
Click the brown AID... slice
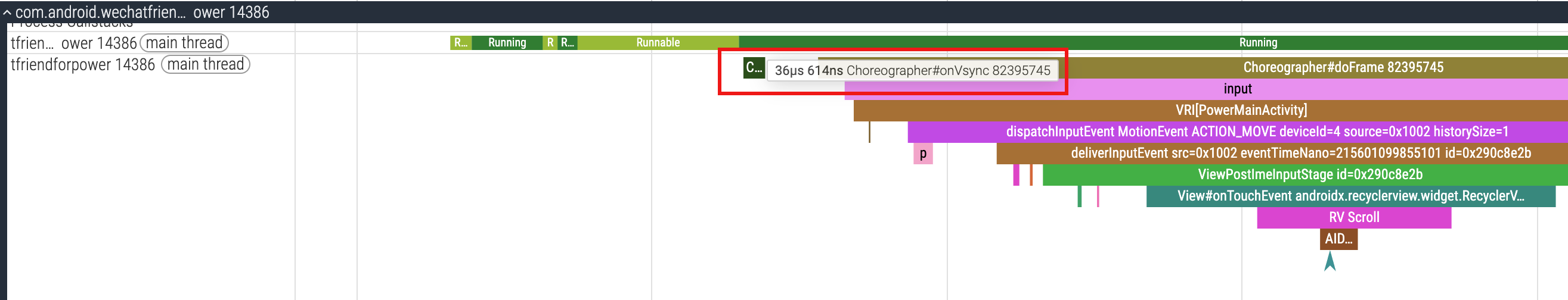1338,239
